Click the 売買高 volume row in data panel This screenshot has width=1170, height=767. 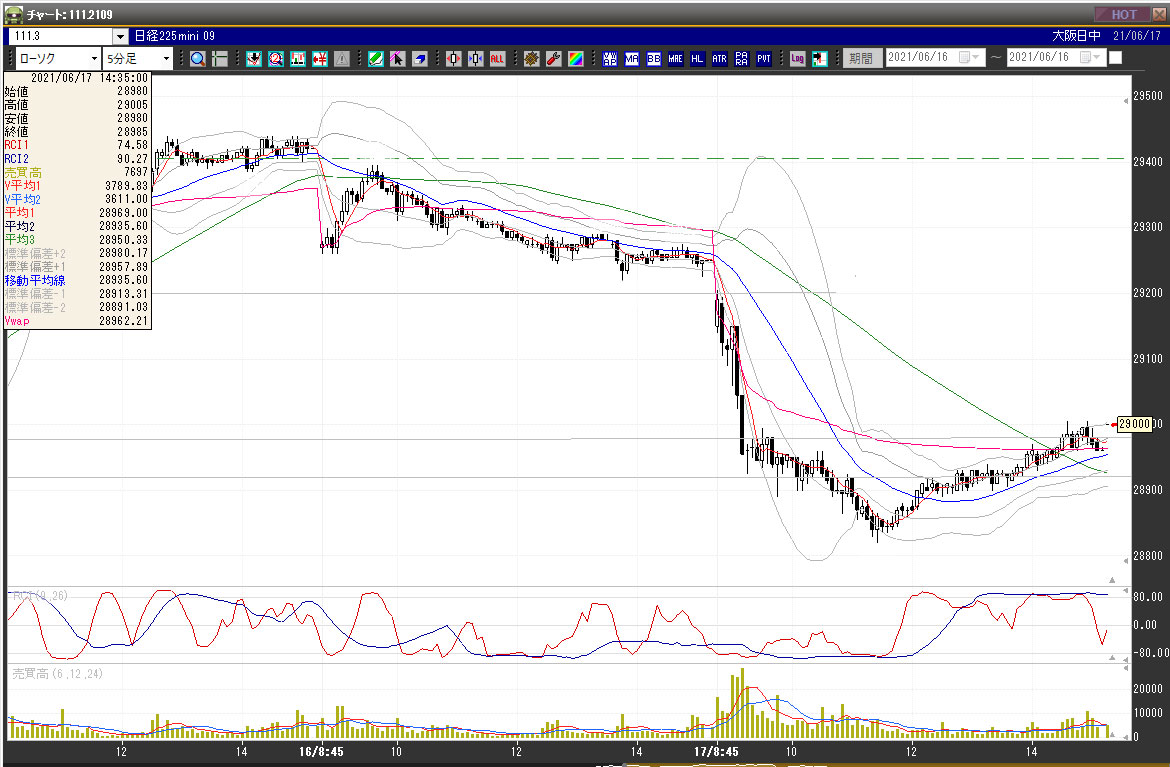(x=77, y=172)
